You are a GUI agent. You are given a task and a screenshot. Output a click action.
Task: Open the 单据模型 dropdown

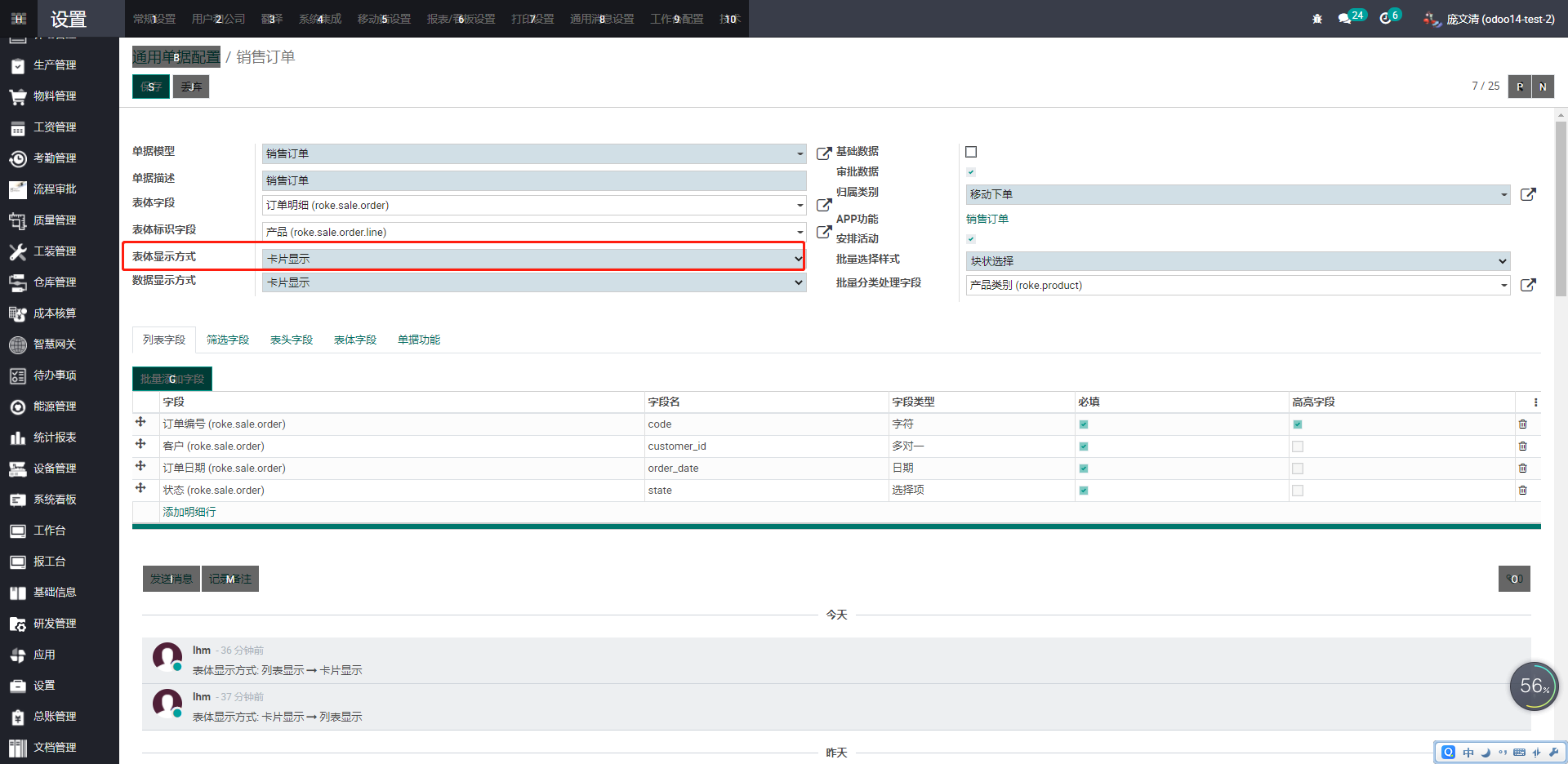tap(532, 153)
